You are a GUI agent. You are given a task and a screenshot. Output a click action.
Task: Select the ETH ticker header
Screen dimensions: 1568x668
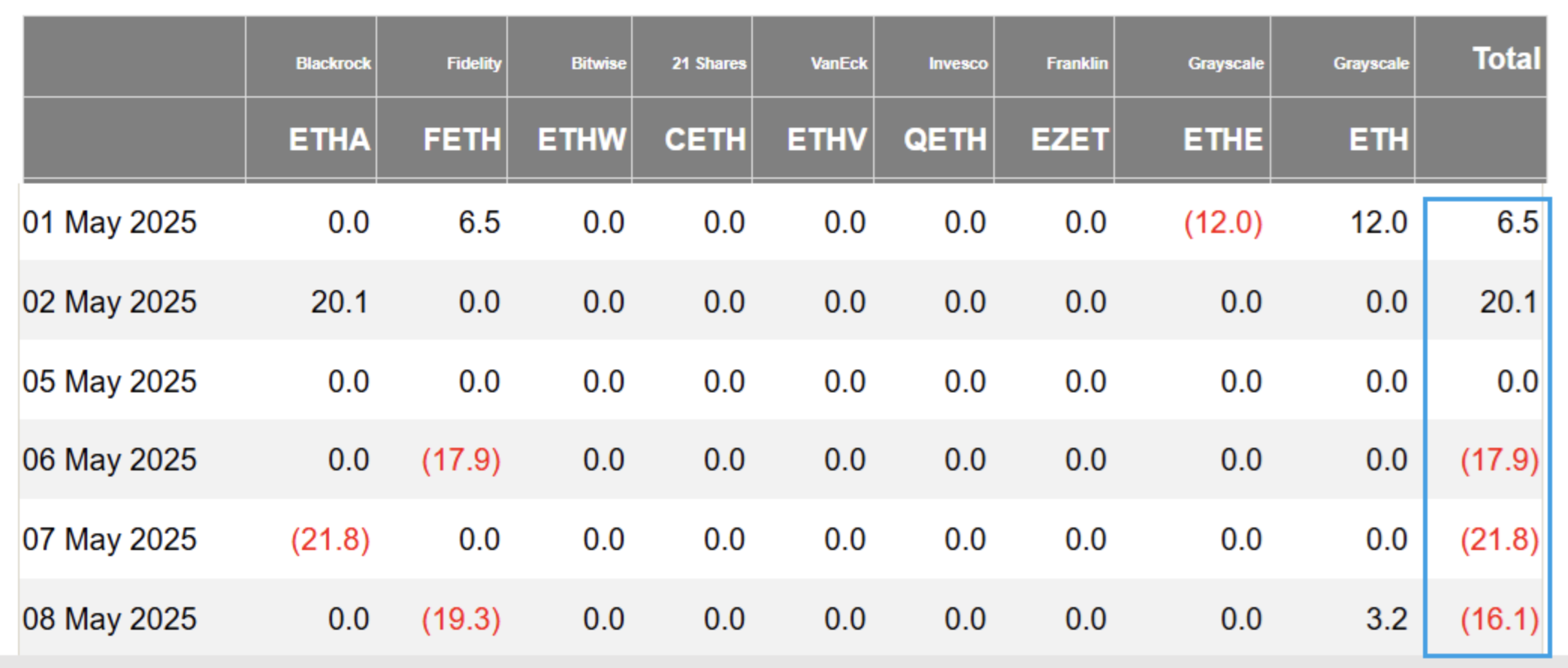(x=1378, y=140)
